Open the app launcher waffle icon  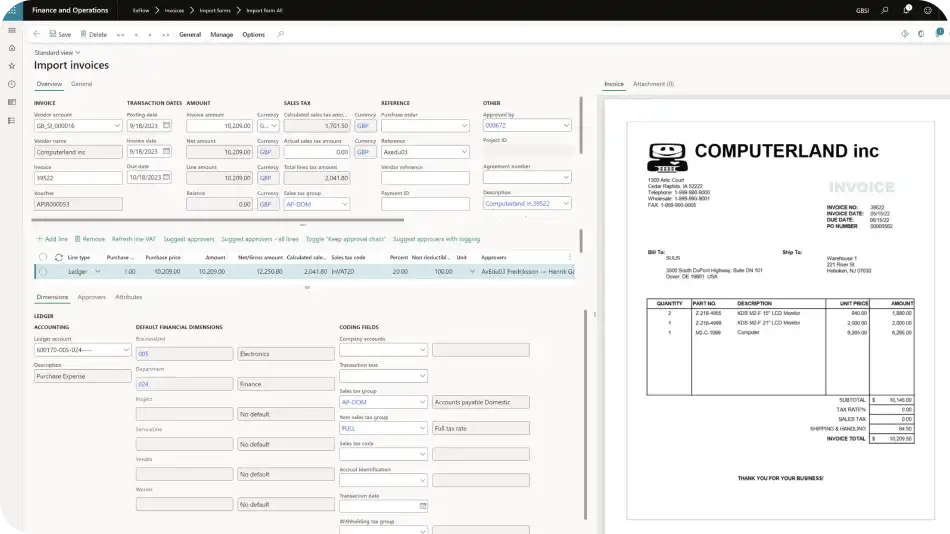click(x=12, y=10)
